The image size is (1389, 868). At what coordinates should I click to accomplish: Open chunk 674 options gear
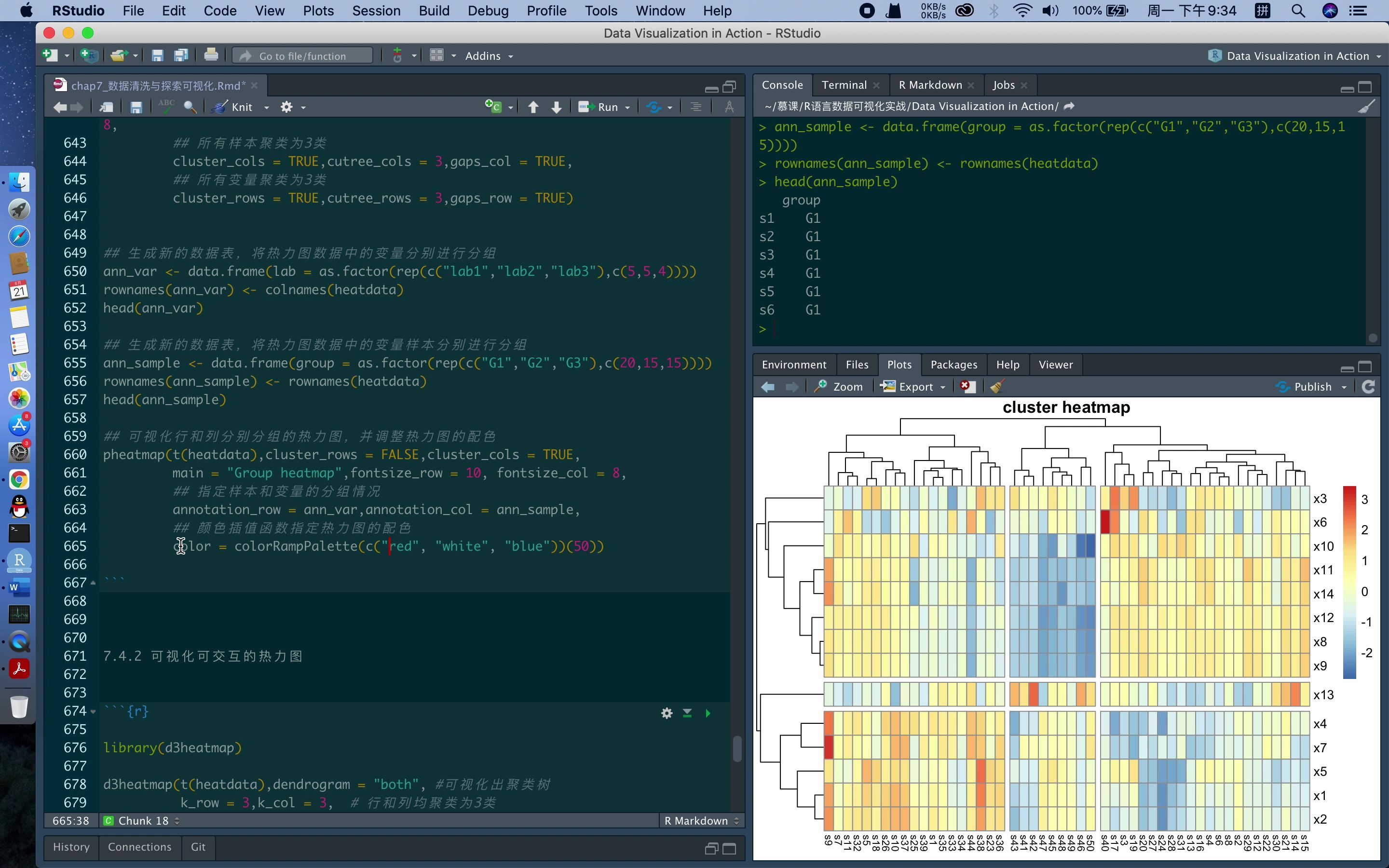click(x=667, y=713)
